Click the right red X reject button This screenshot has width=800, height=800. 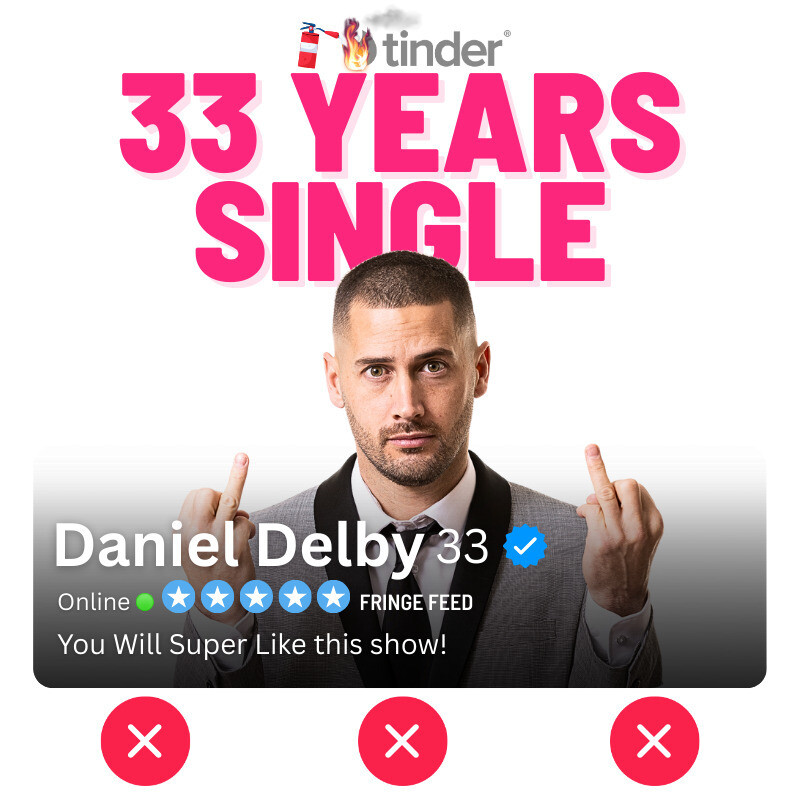point(654,740)
